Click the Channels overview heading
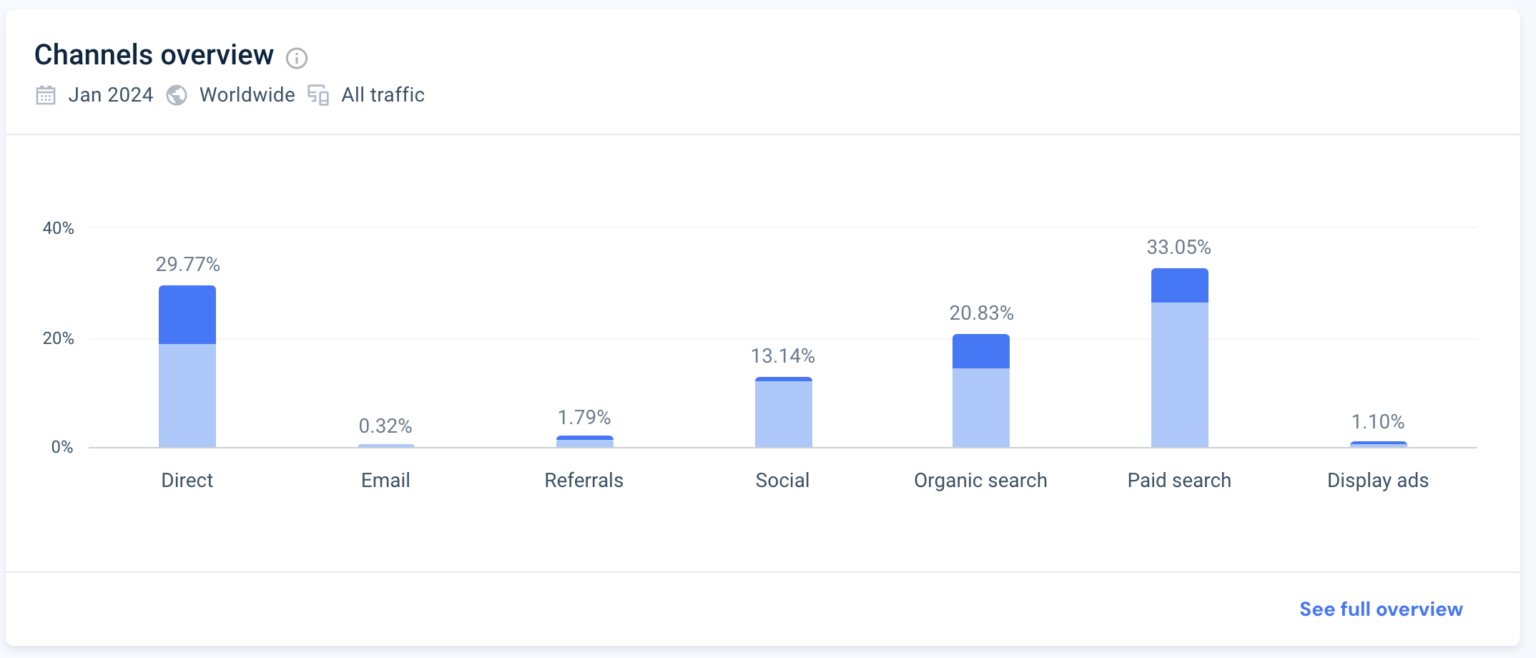This screenshot has height=658, width=1536. (154, 54)
